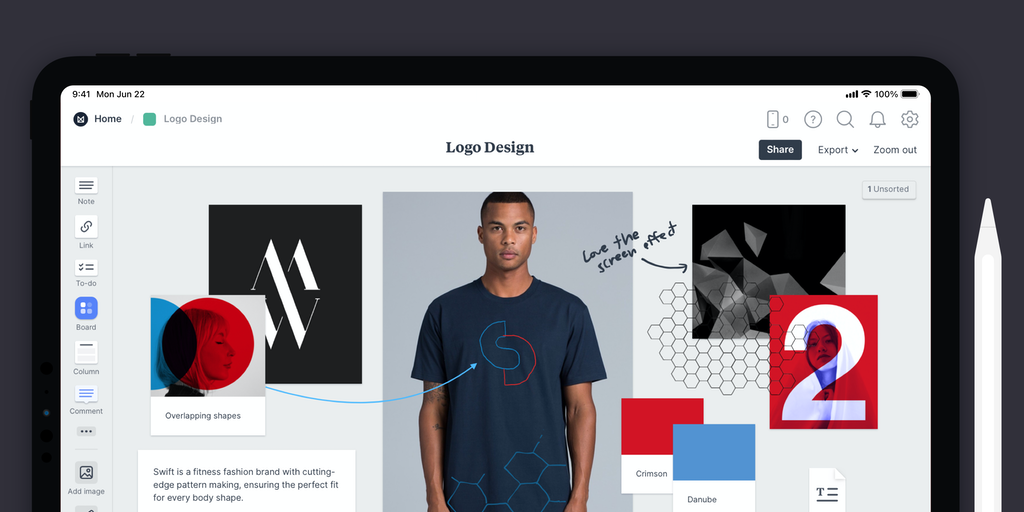Select the Comment tool icon
The image size is (1024, 512).
pyautogui.click(x=86, y=394)
